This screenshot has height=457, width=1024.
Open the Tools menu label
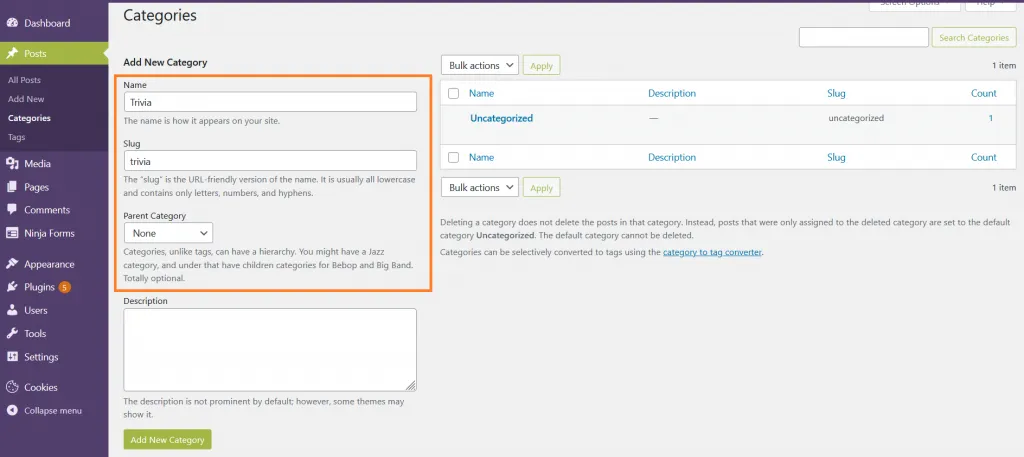[x=35, y=334]
